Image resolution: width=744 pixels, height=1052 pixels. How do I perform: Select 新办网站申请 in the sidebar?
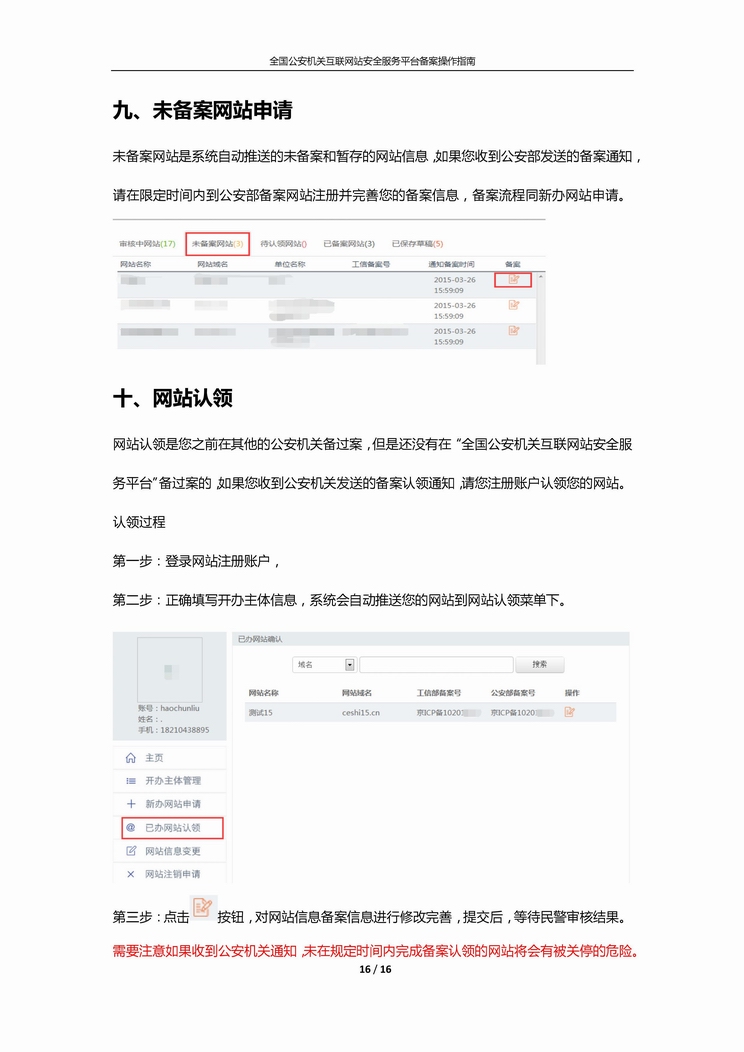click(172, 804)
